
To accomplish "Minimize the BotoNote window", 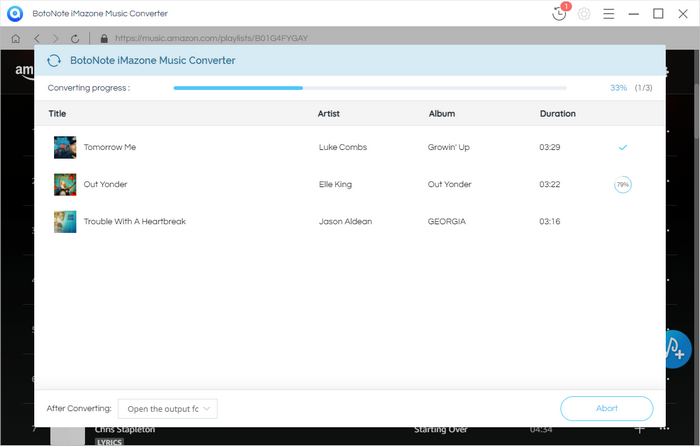I will point(633,14).
